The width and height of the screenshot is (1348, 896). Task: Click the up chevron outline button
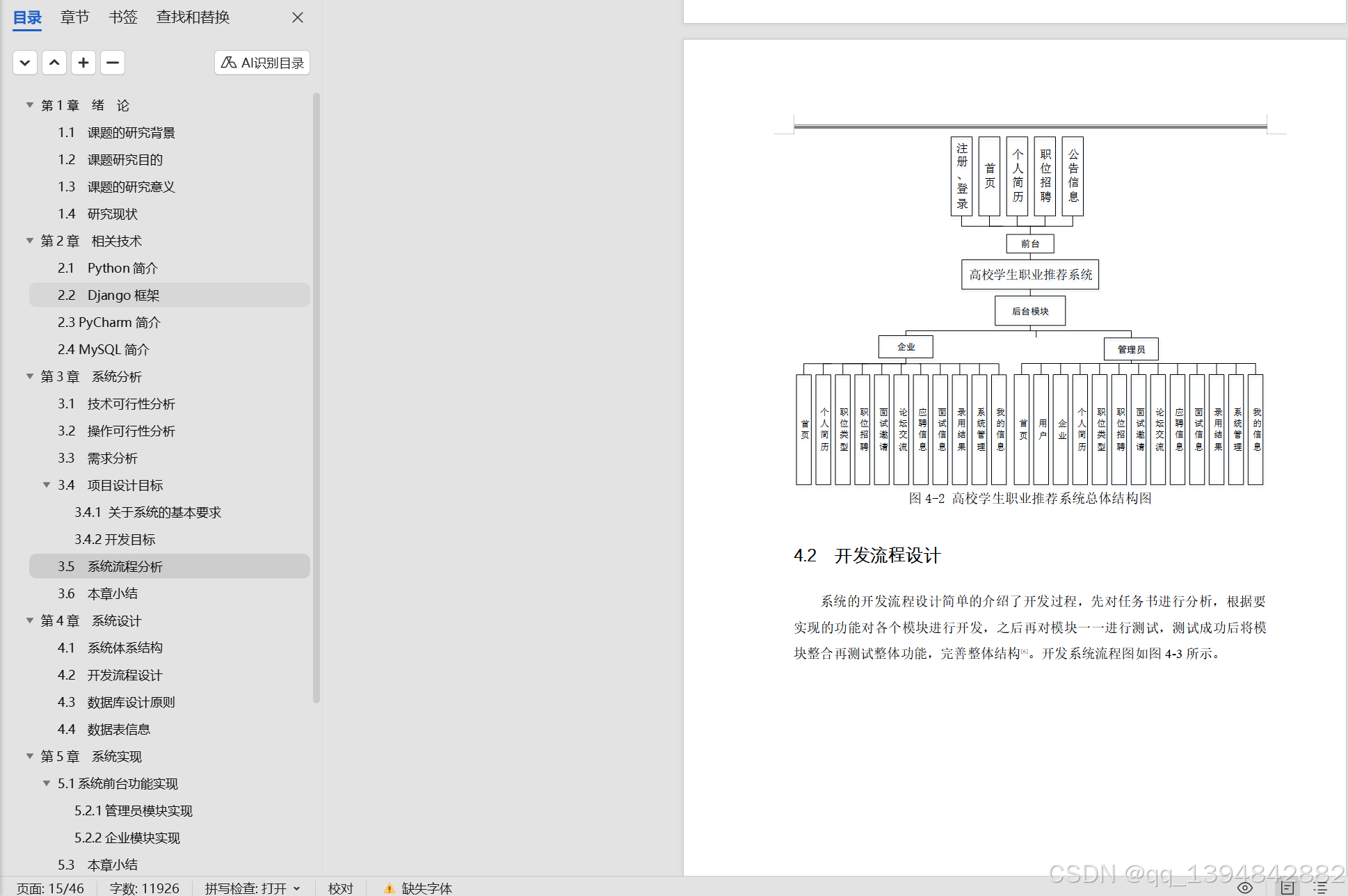tap(54, 63)
